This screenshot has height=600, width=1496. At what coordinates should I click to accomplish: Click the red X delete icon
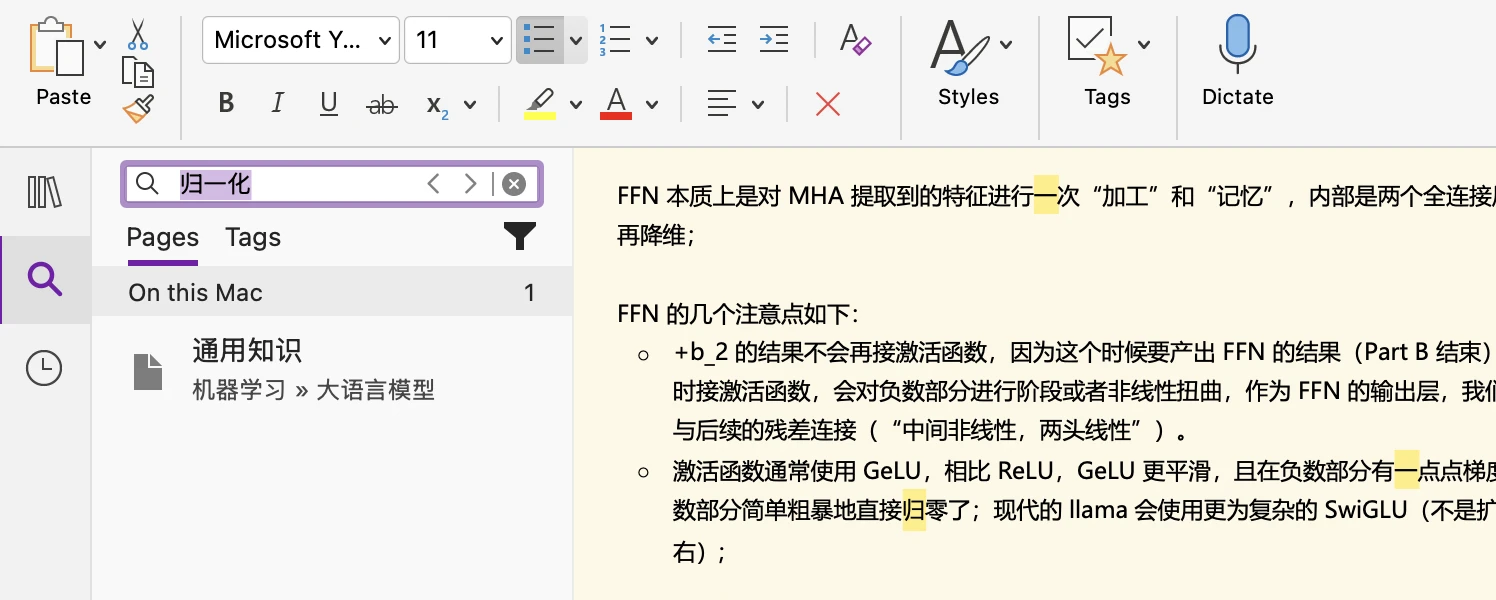[x=828, y=104]
